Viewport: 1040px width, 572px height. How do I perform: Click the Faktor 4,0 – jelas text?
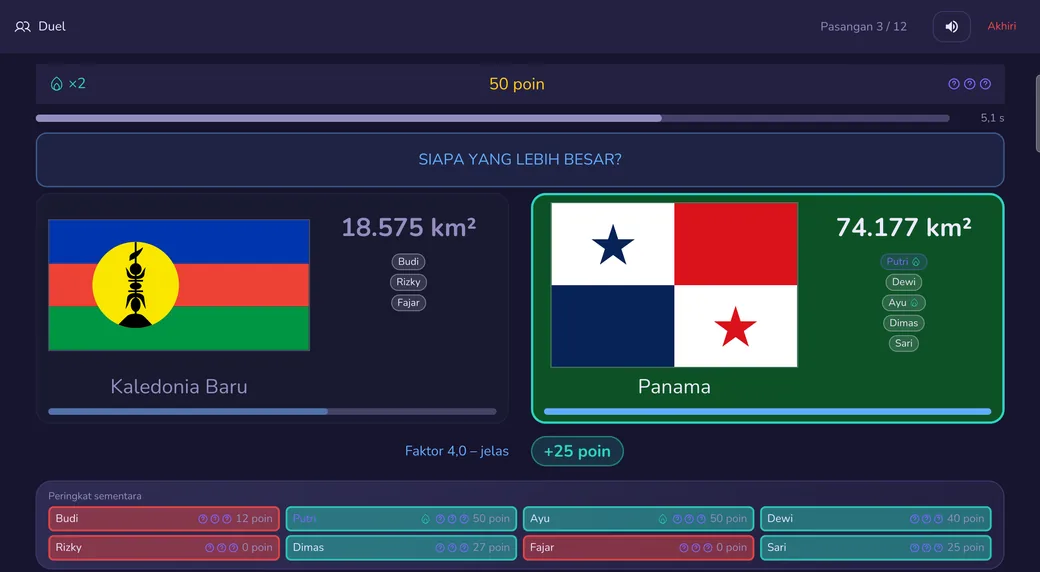(x=457, y=451)
